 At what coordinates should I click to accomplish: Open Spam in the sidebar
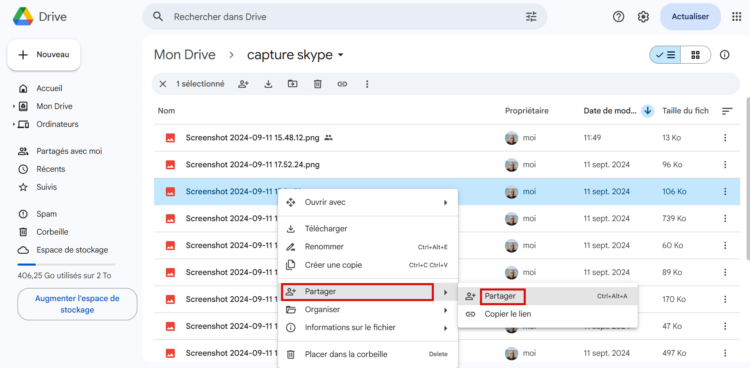[x=46, y=214]
